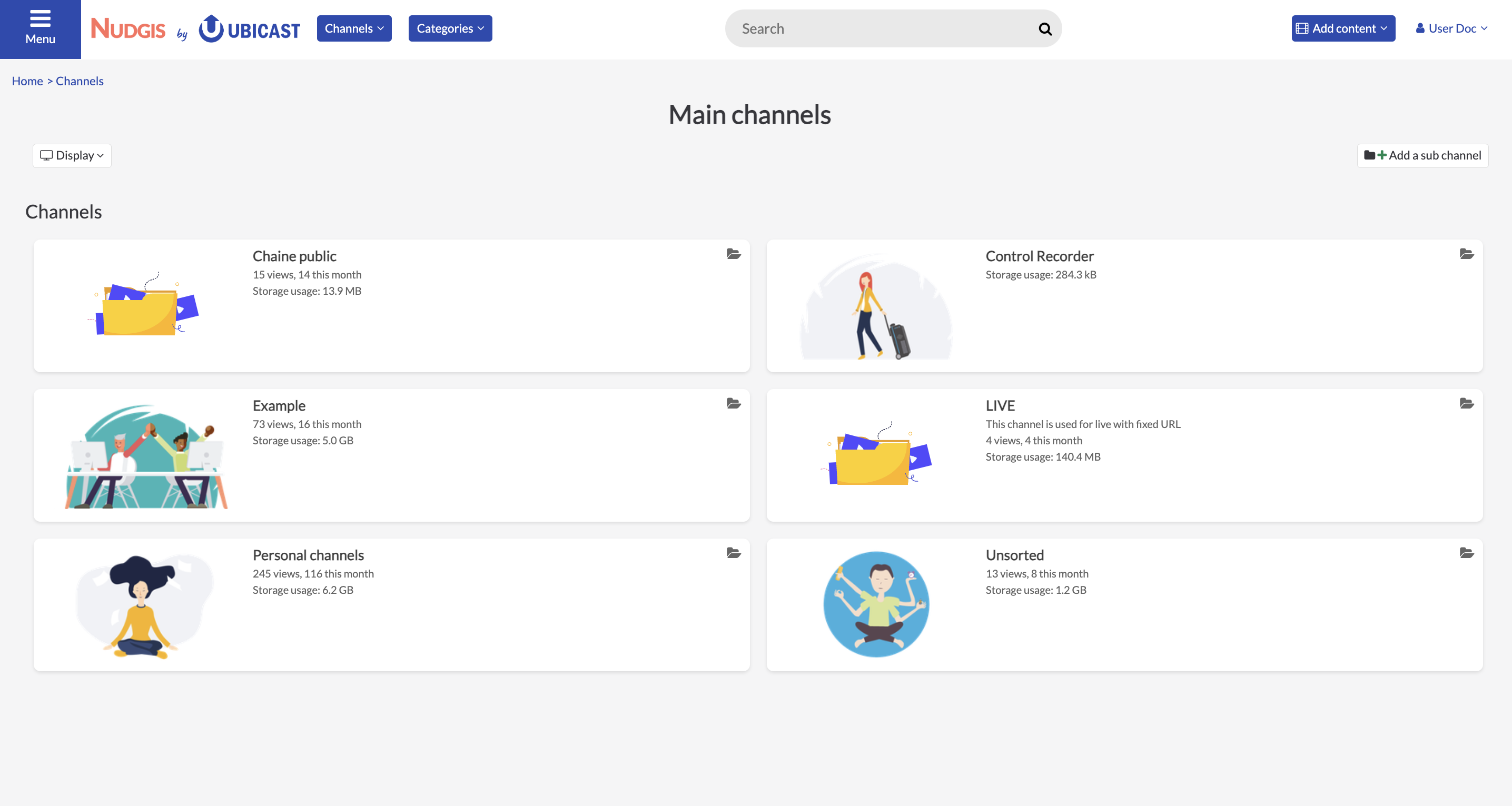Click '4 views, 4 this month' text
The height and width of the screenshot is (806, 1512).
point(1034,441)
